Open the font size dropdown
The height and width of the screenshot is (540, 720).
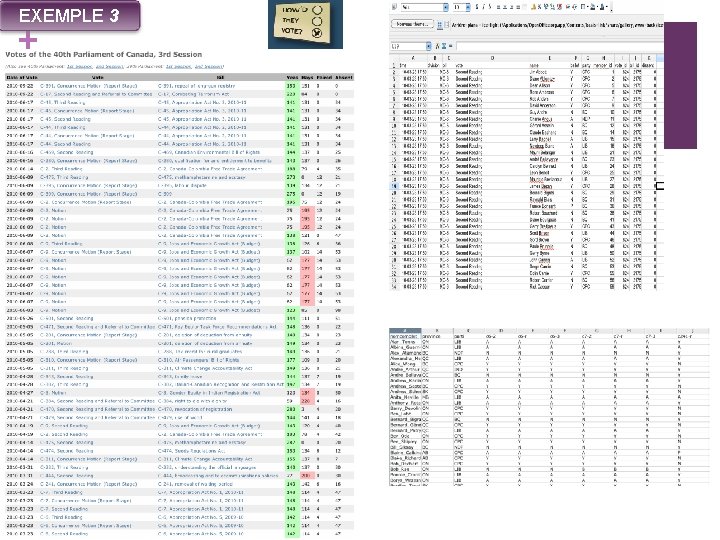468,7
